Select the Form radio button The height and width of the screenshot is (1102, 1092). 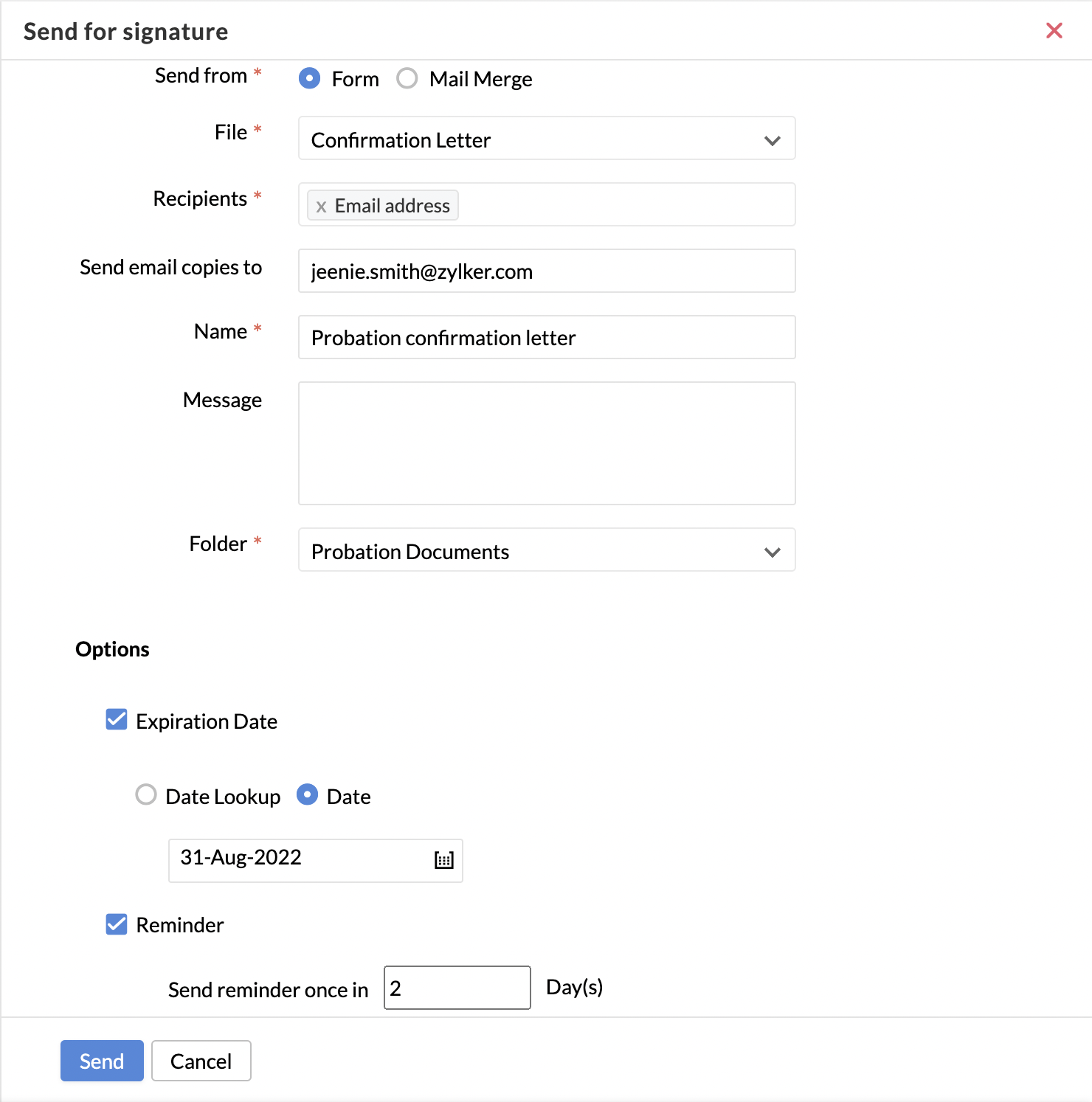click(309, 78)
